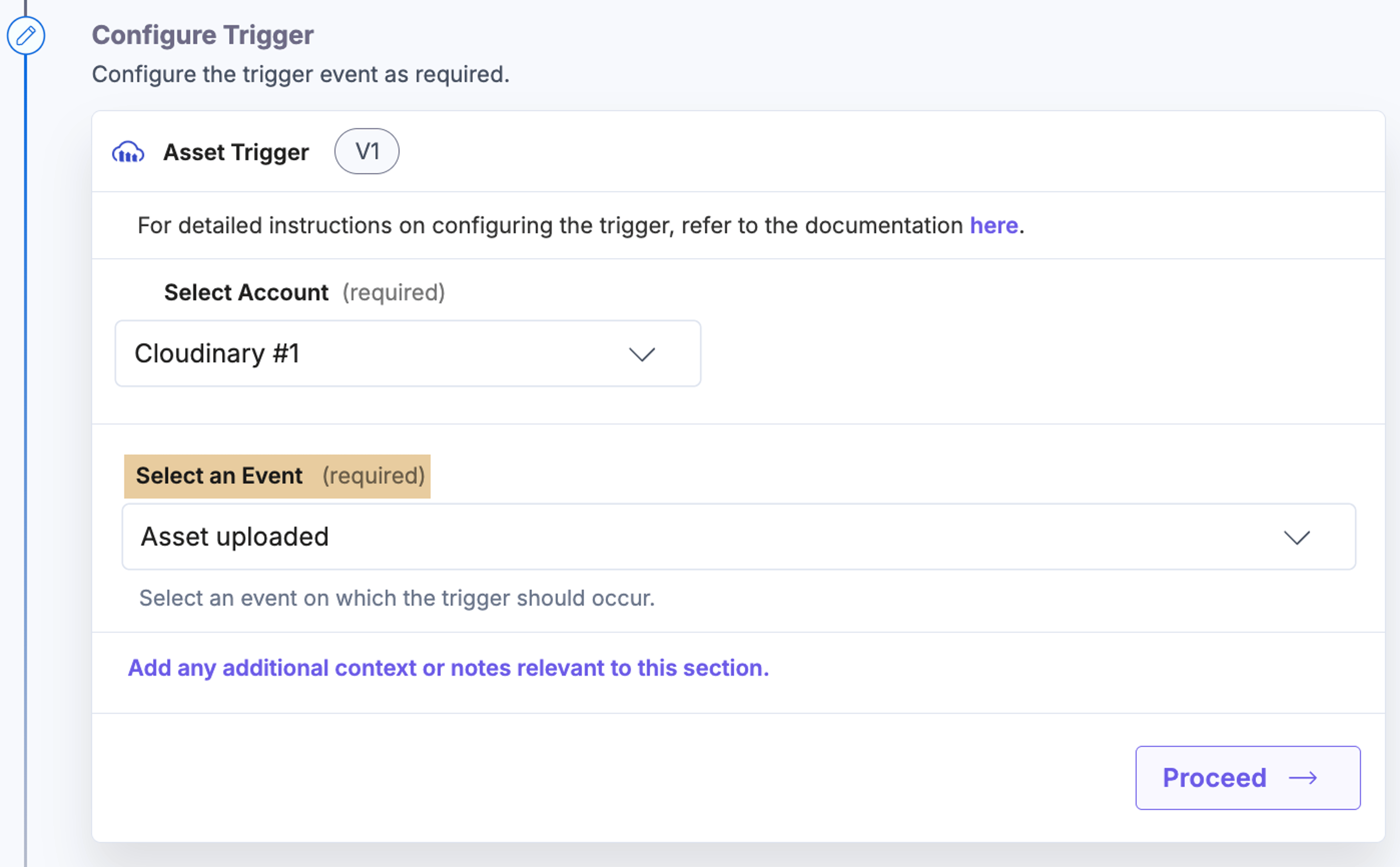Click the Asset Trigger heading
Image resolution: width=1400 pixels, height=867 pixels.
coord(236,152)
